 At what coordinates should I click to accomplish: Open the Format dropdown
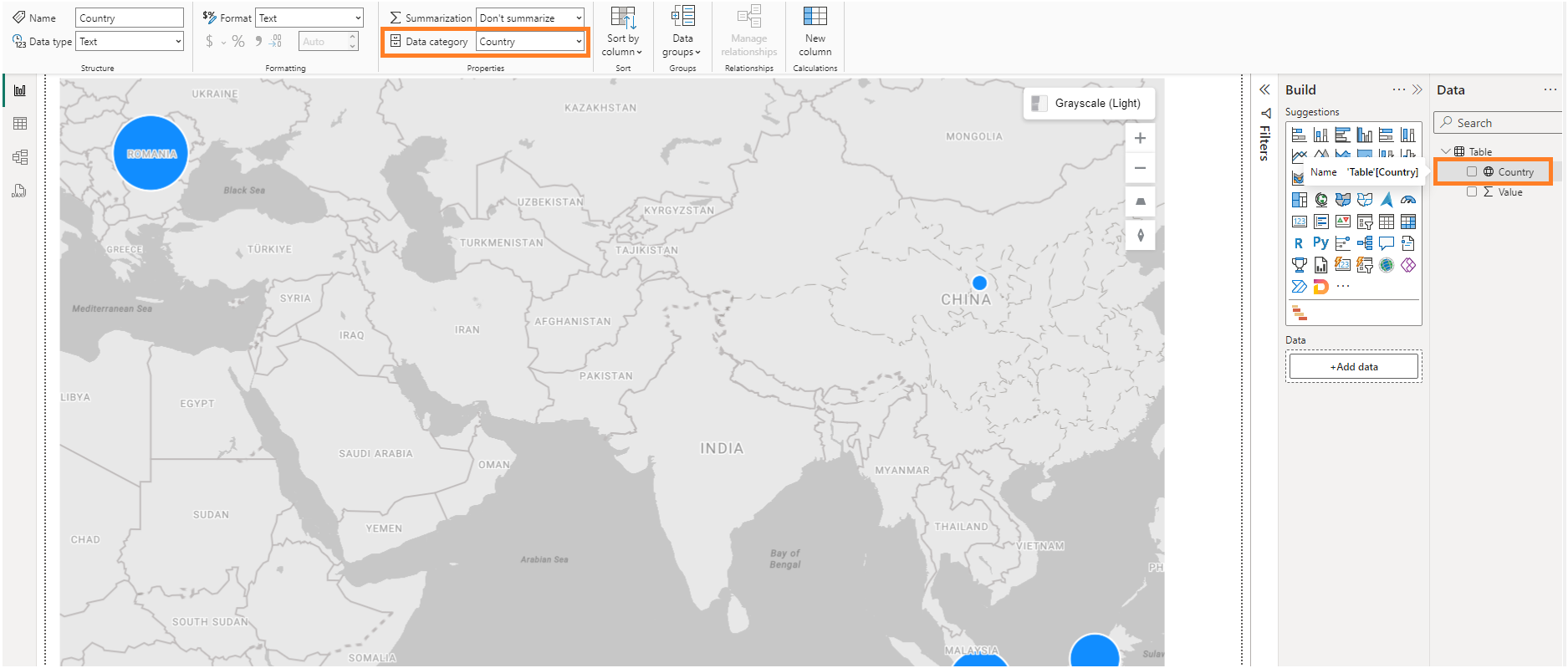coord(309,18)
